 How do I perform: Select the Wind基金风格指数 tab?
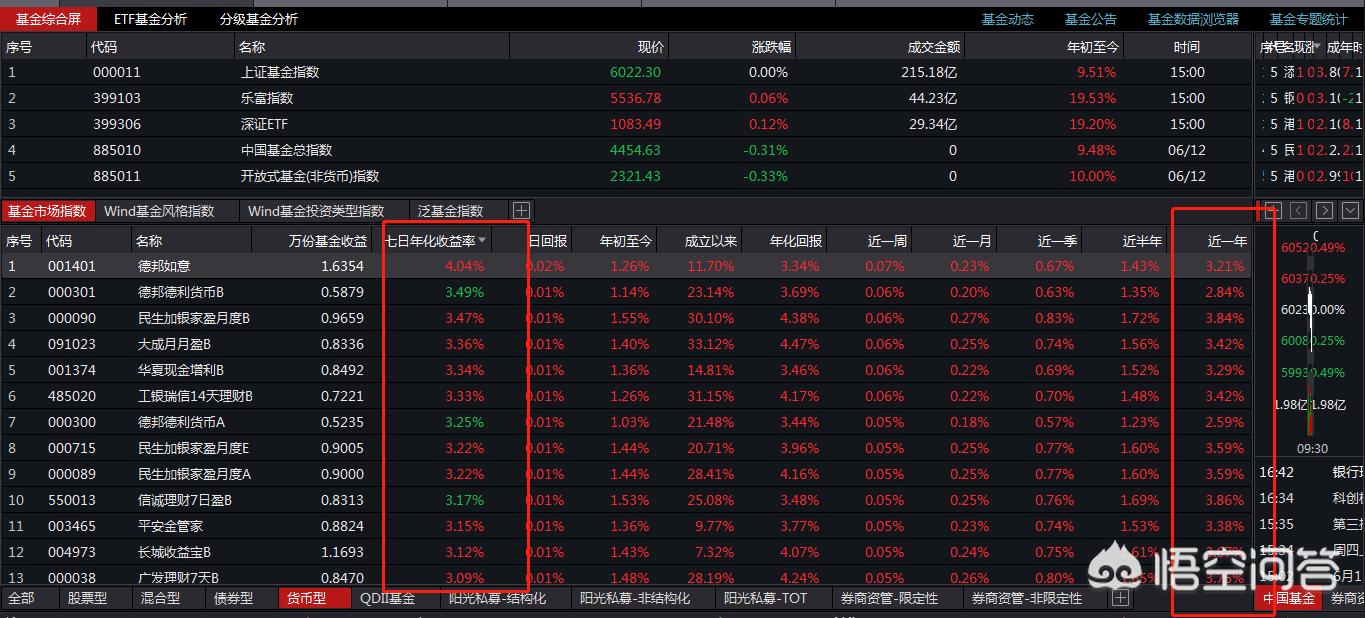160,211
